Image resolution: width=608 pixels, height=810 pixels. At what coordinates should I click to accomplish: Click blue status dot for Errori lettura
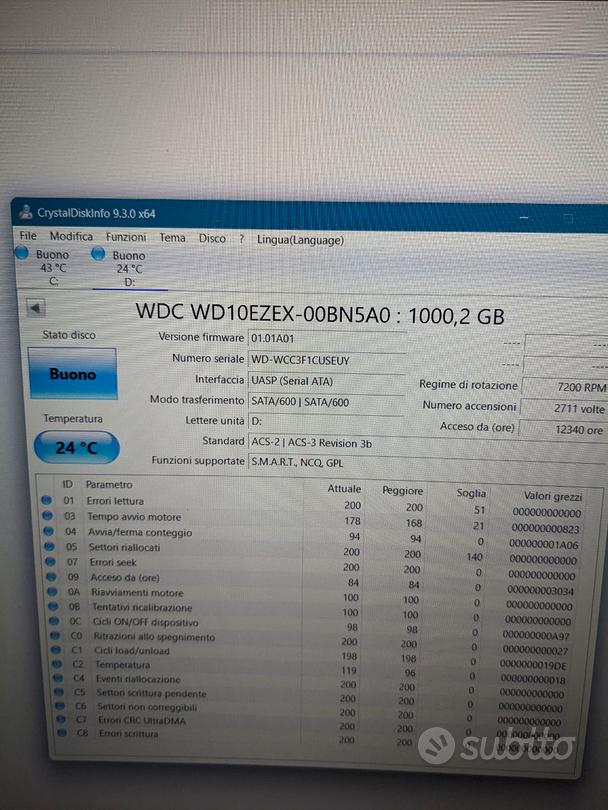coord(44,500)
